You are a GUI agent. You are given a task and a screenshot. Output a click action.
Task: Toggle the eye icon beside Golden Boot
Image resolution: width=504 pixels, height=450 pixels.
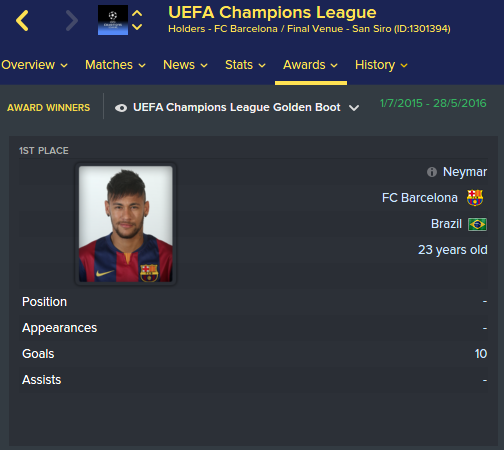point(121,108)
